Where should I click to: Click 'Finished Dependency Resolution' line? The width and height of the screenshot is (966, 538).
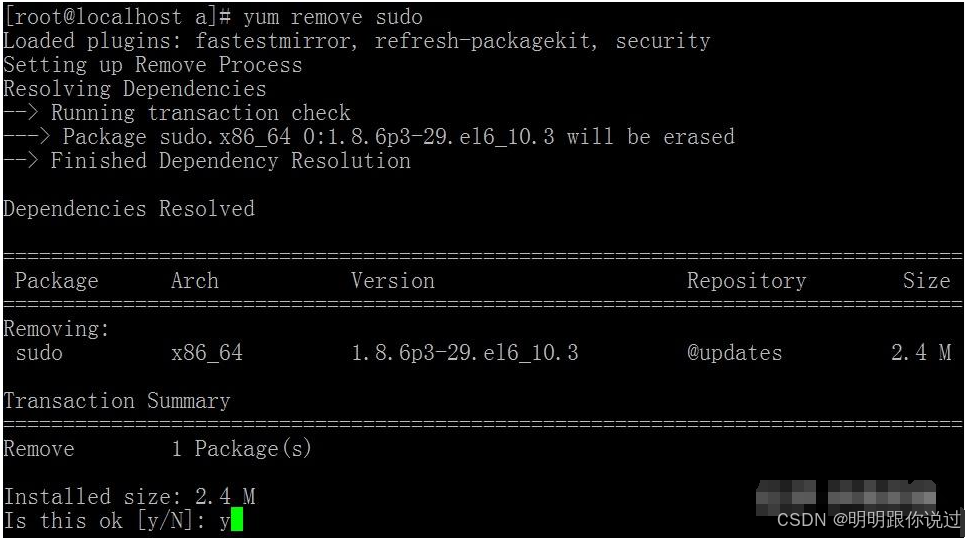coord(207,161)
